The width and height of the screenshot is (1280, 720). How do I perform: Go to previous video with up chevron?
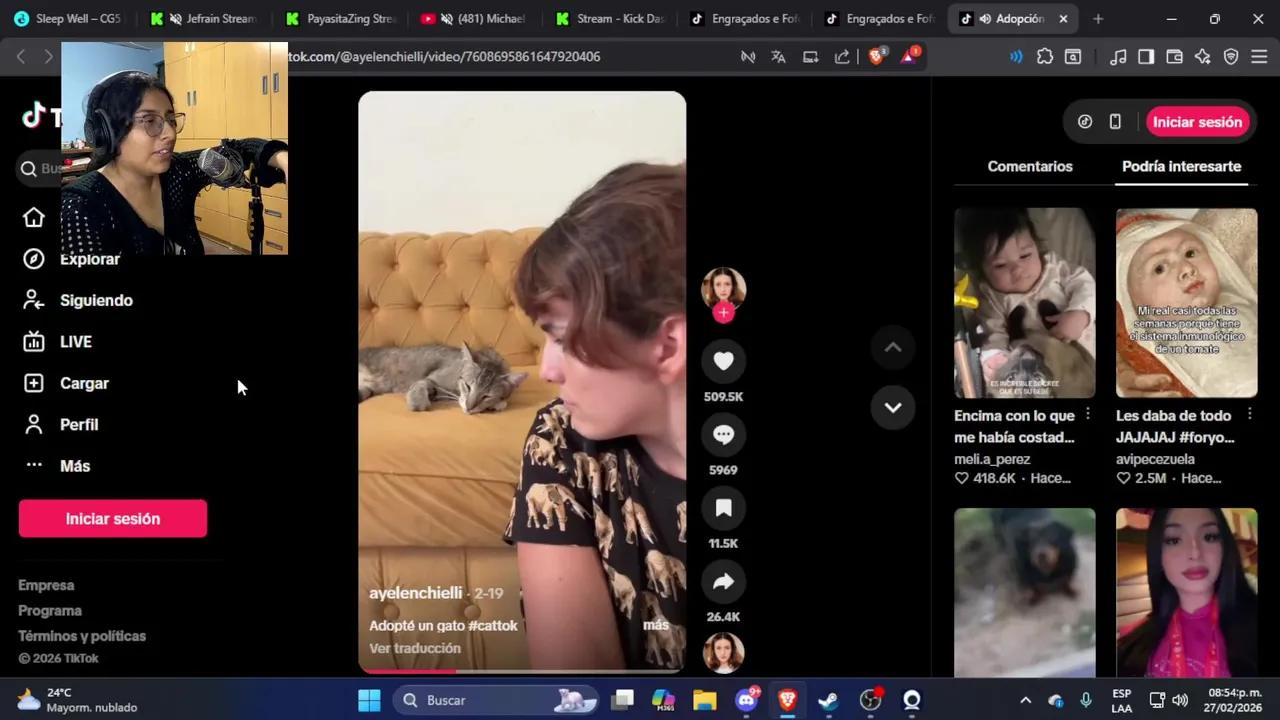(893, 347)
